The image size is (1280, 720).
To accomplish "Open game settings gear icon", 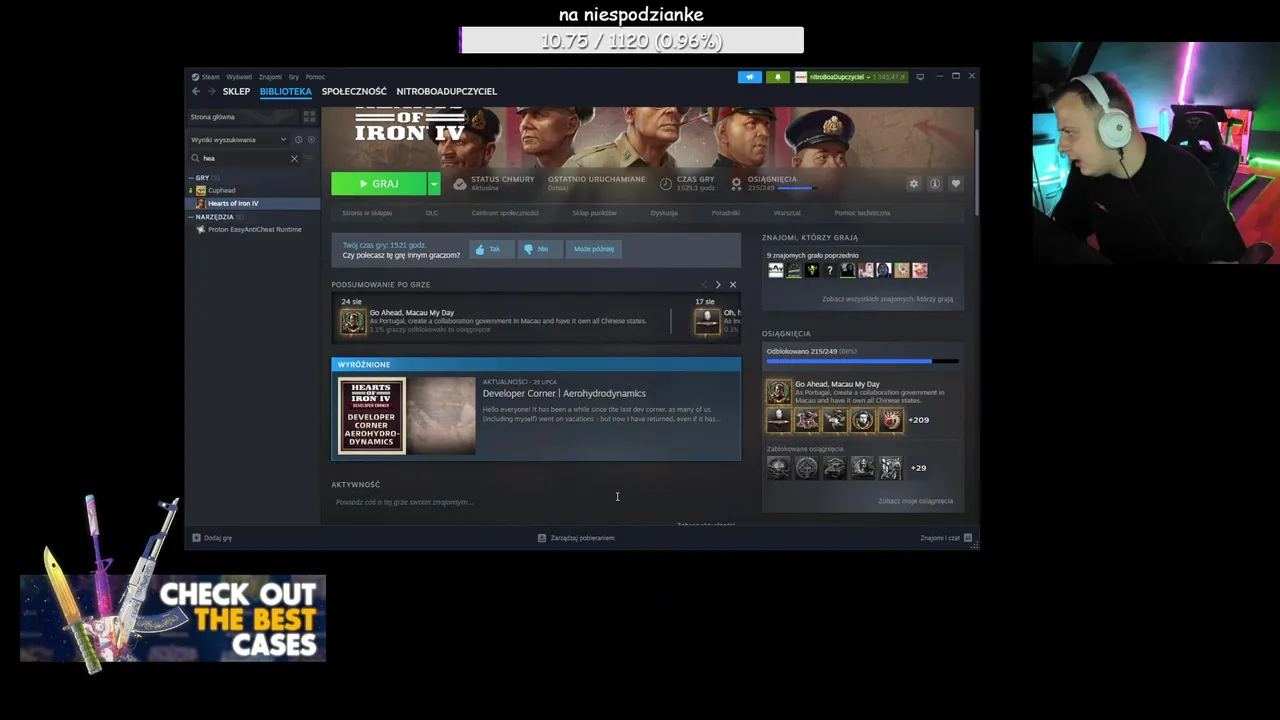I will click(x=913, y=184).
